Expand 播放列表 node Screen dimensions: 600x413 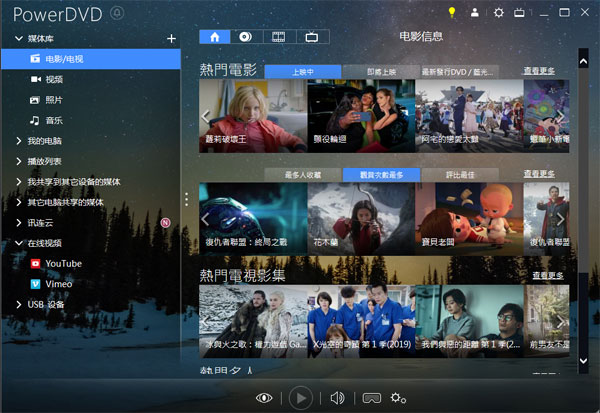point(18,161)
